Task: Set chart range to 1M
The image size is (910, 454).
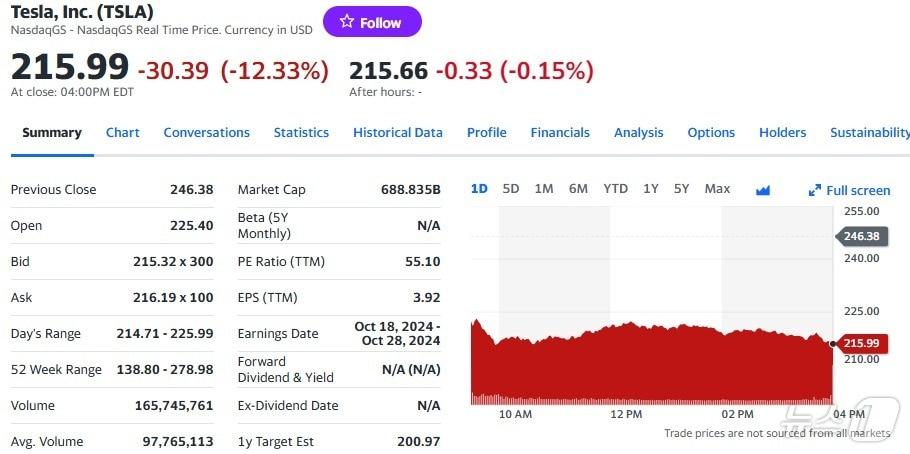Action: [544, 189]
